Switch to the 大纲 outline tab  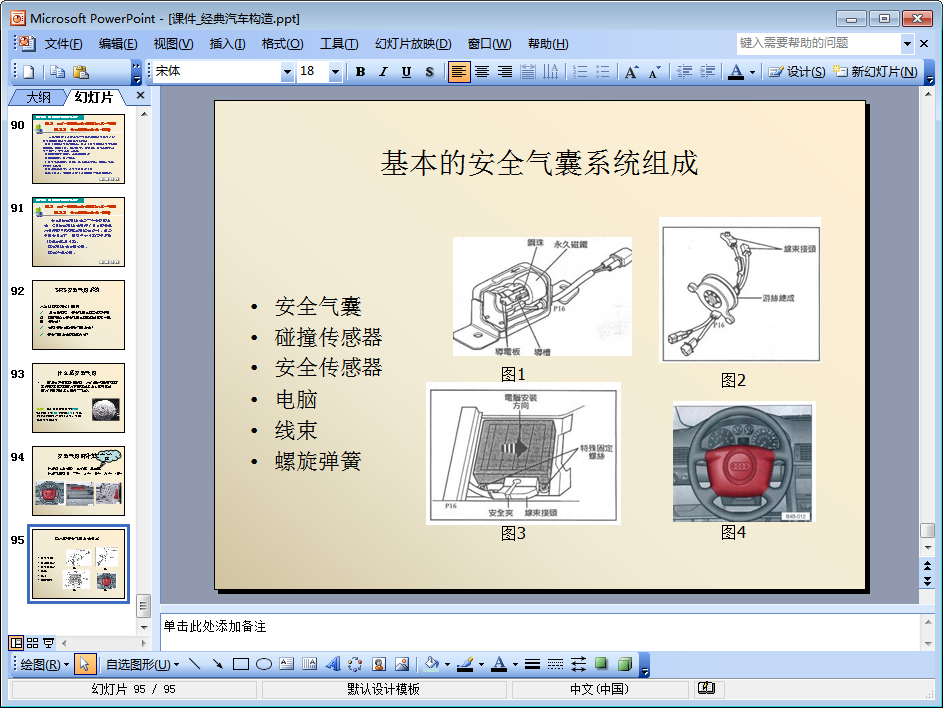[x=38, y=97]
